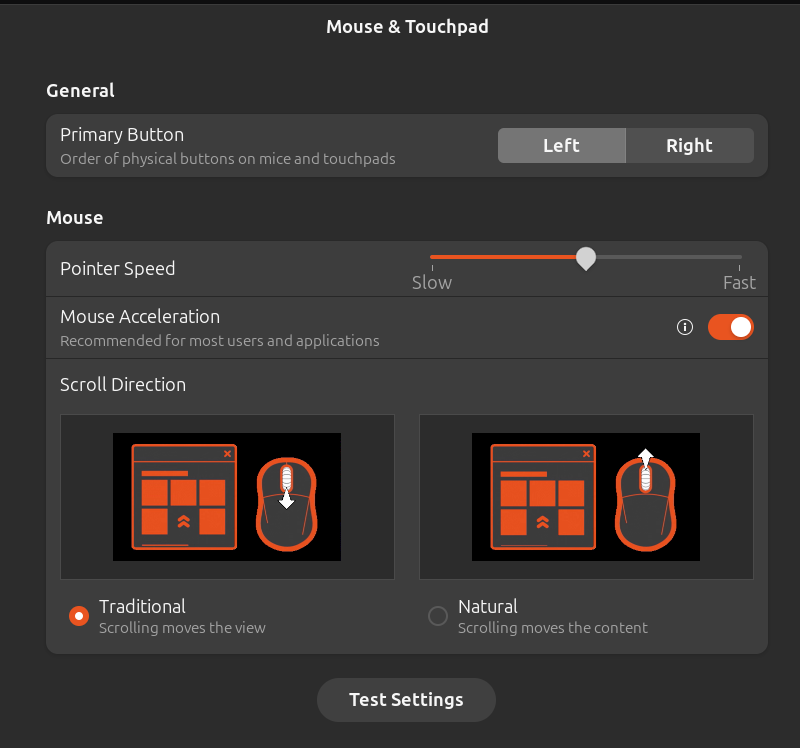
Task: Select the Natural scroll direction radio button
Action: tap(438, 616)
